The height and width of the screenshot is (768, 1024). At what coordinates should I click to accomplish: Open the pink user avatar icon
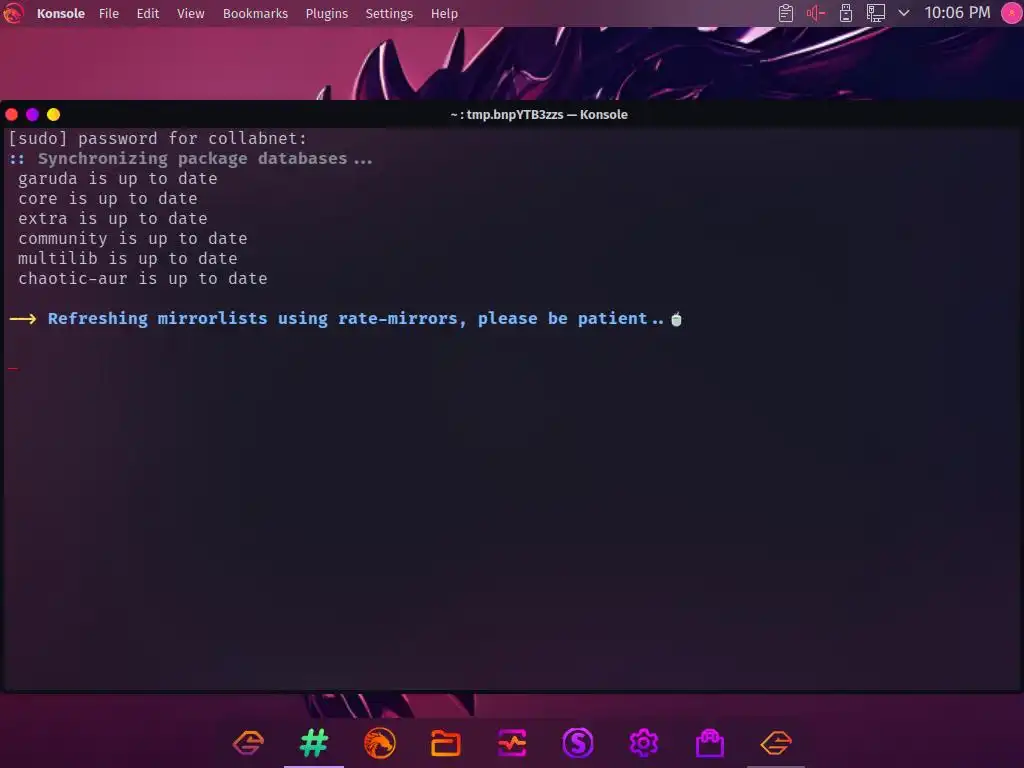point(1012,13)
